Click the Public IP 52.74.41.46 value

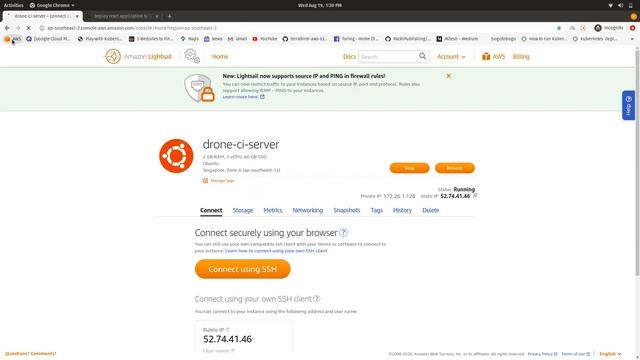pos(227,339)
